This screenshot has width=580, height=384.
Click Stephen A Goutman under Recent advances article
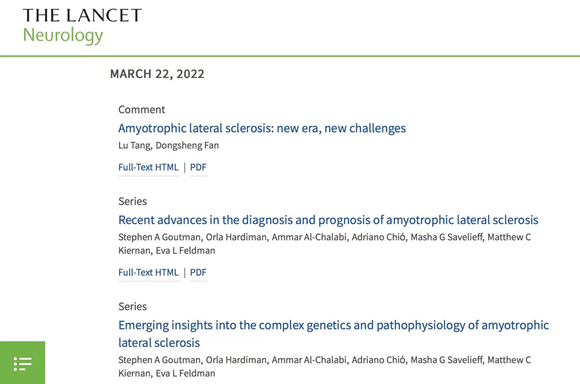click(x=159, y=237)
